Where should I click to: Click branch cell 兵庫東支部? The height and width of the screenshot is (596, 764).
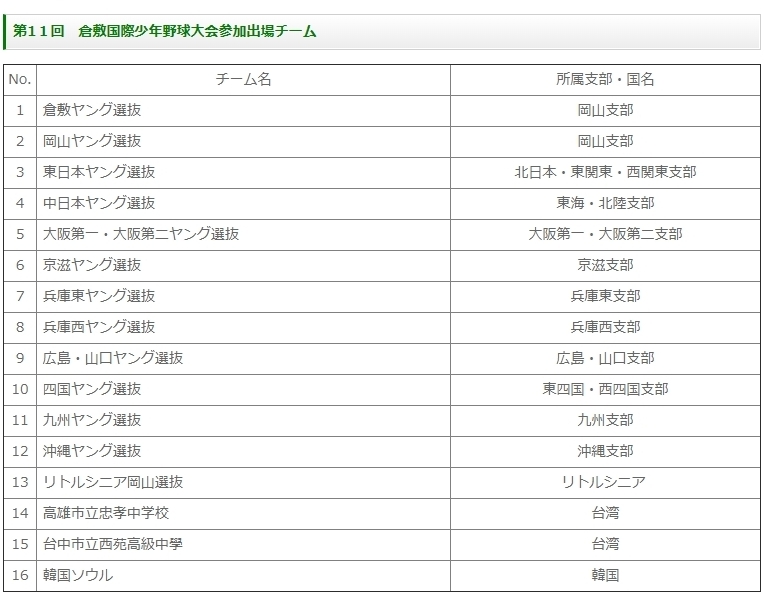[605, 296]
